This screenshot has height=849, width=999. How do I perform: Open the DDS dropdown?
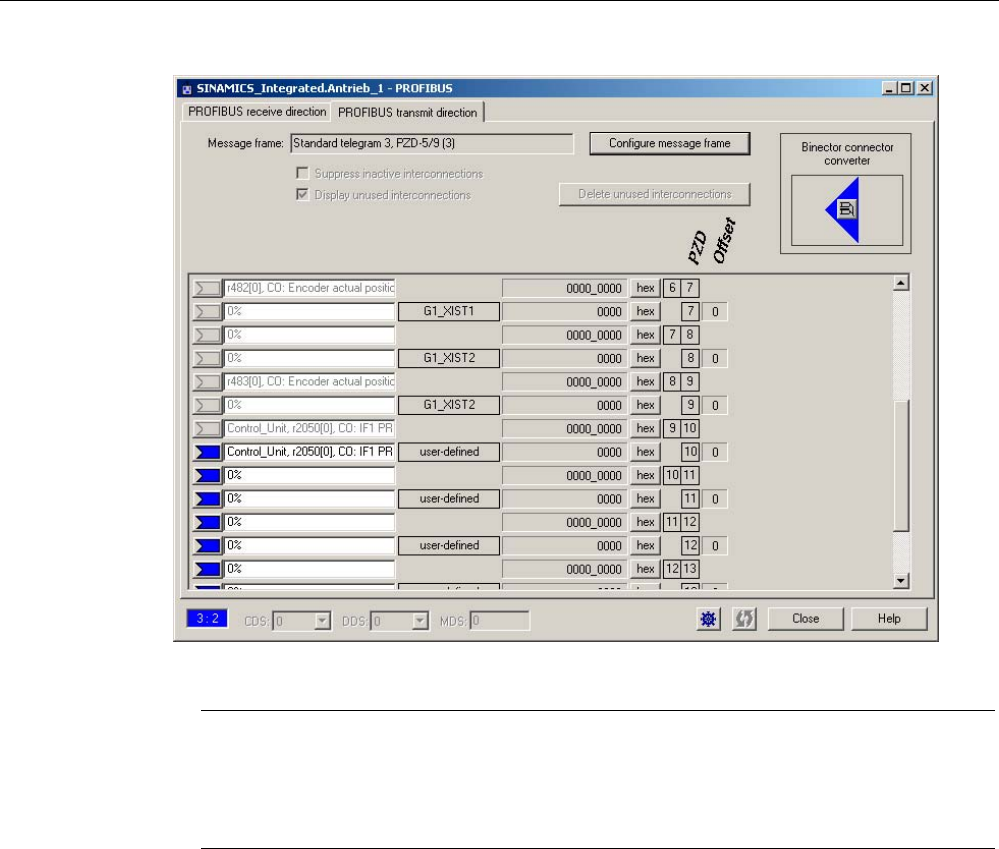pyautogui.click(x=420, y=620)
